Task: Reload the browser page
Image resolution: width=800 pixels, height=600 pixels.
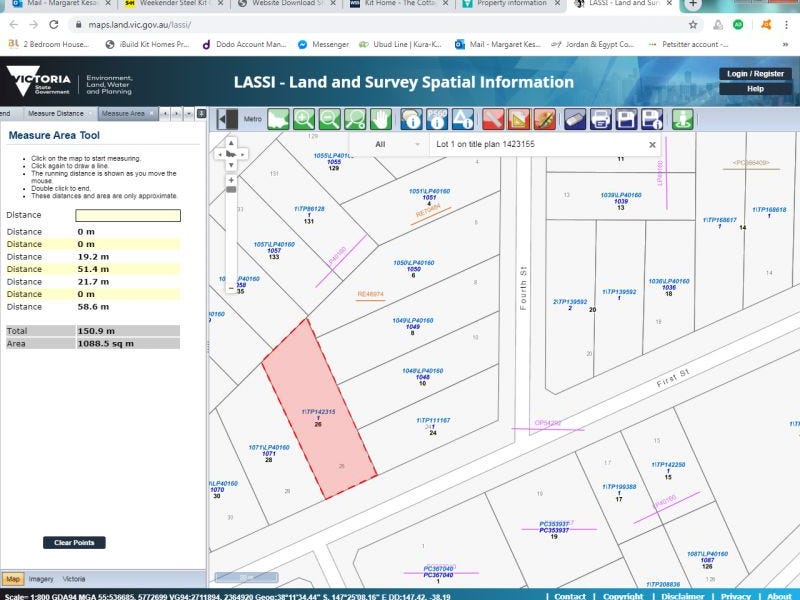Action: coord(54,24)
